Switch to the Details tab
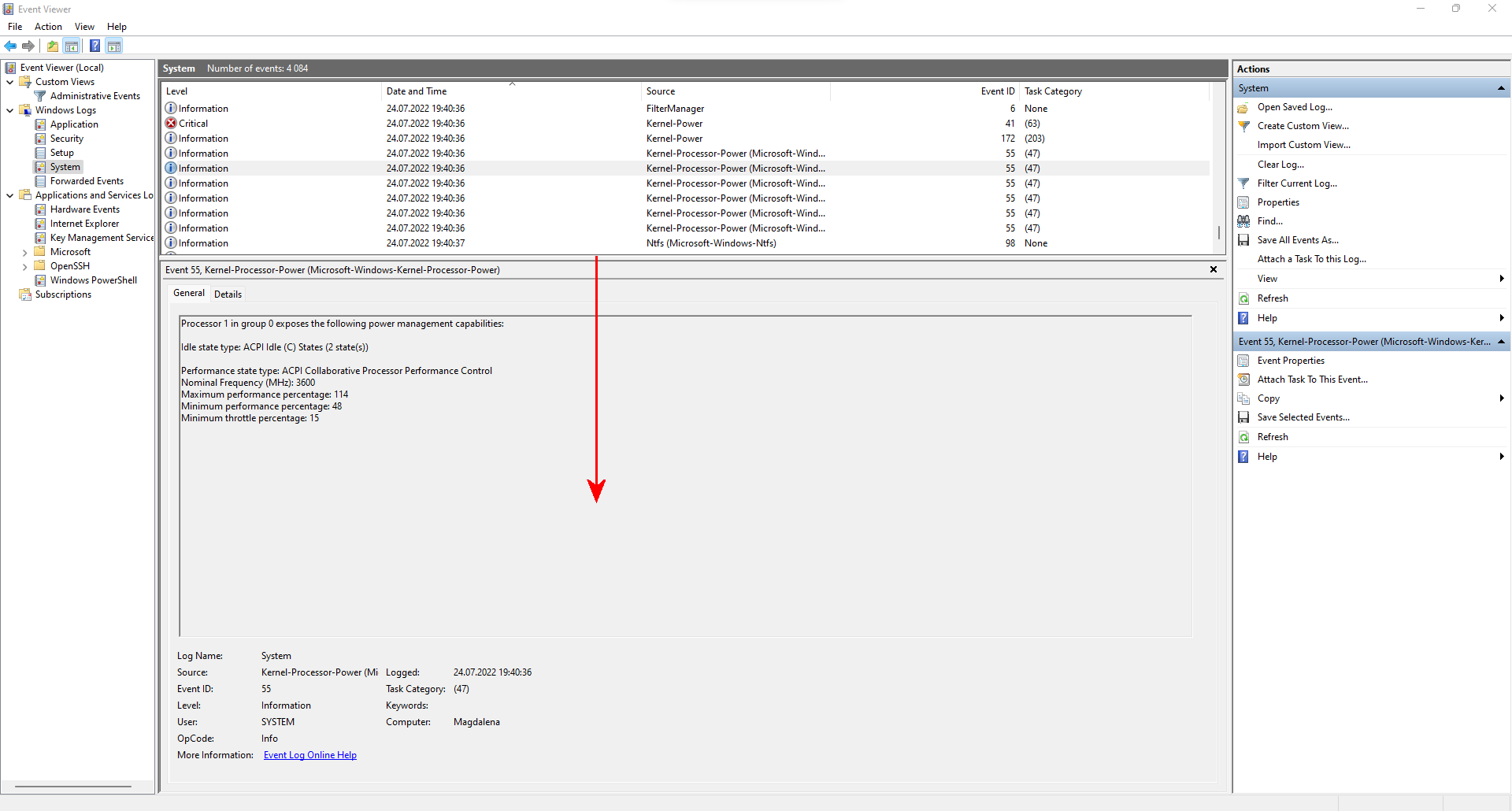This screenshot has height=811, width=1512. (x=228, y=294)
